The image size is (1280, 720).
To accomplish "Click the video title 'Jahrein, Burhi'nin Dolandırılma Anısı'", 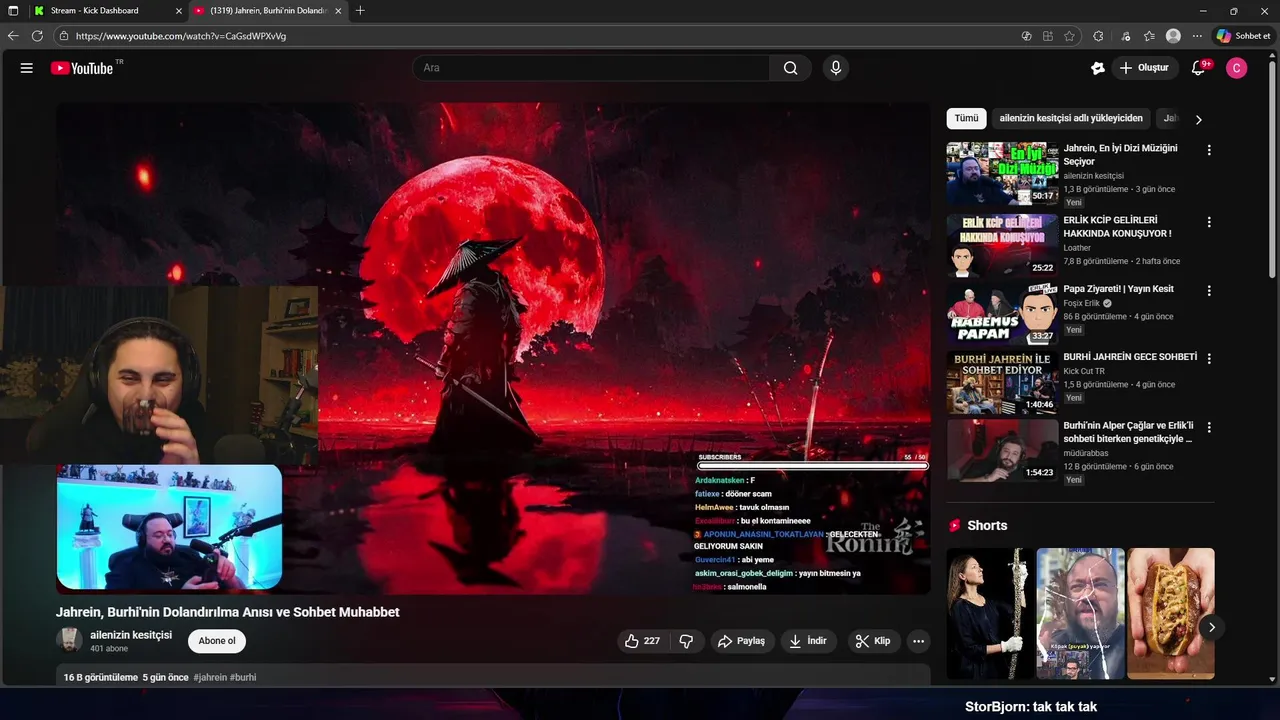I will 228,612.
